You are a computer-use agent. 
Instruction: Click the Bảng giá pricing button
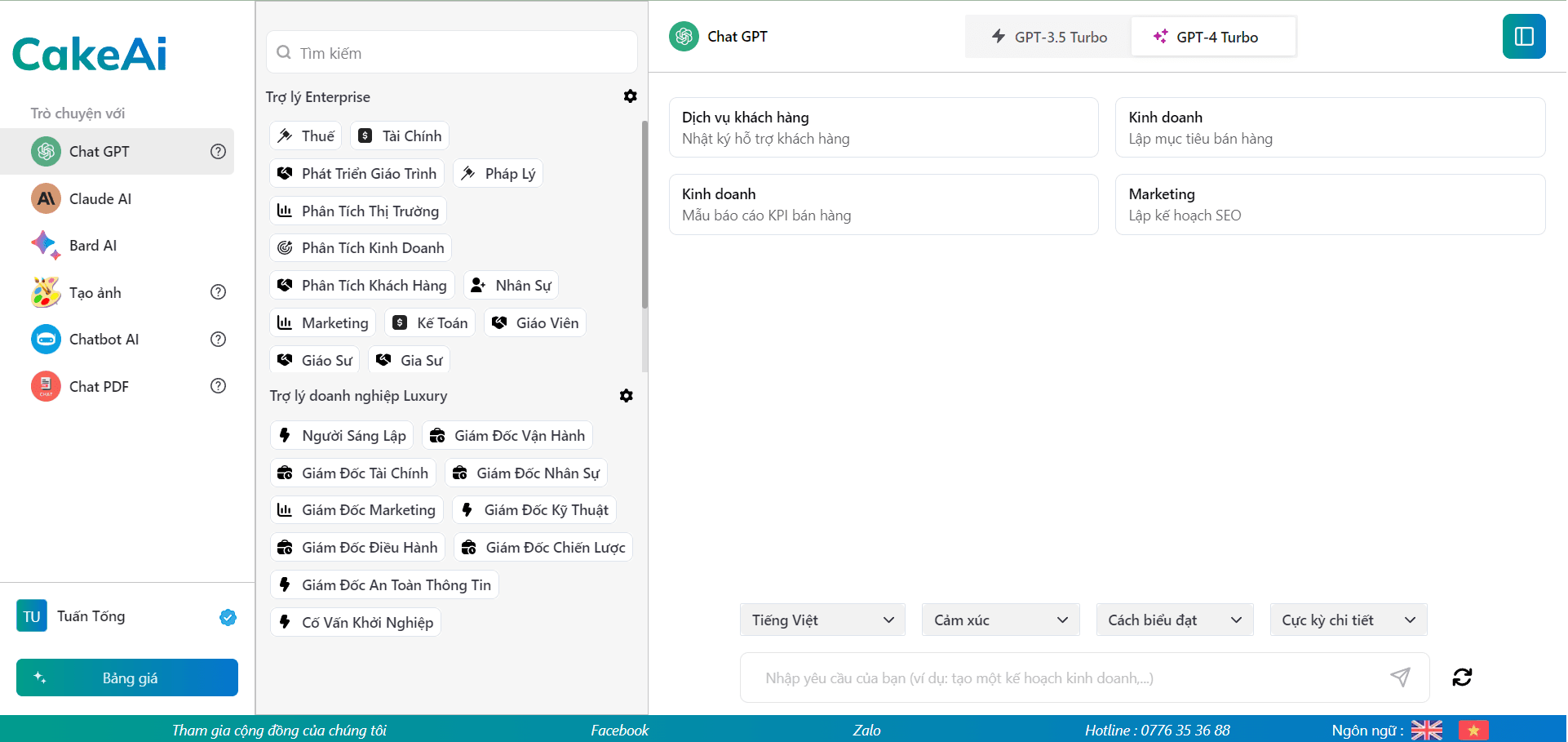(127, 678)
